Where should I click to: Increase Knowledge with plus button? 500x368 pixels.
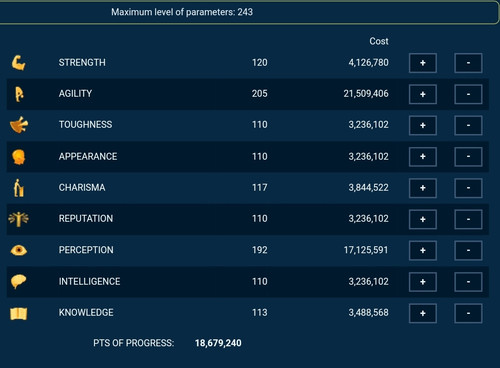(423, 313)
